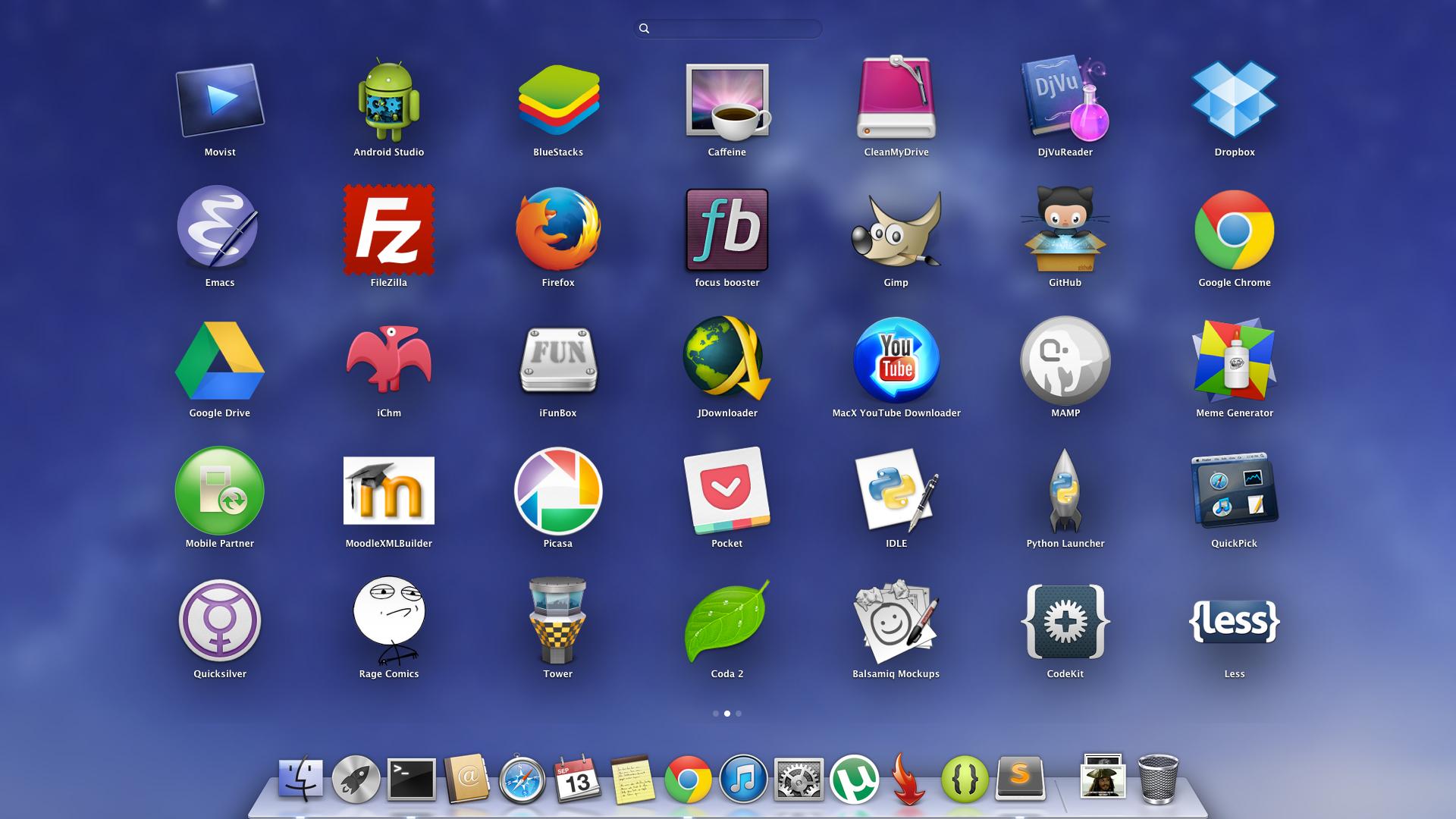
Task: Launch Safari from the Dock
Action: tap(522, 780)
